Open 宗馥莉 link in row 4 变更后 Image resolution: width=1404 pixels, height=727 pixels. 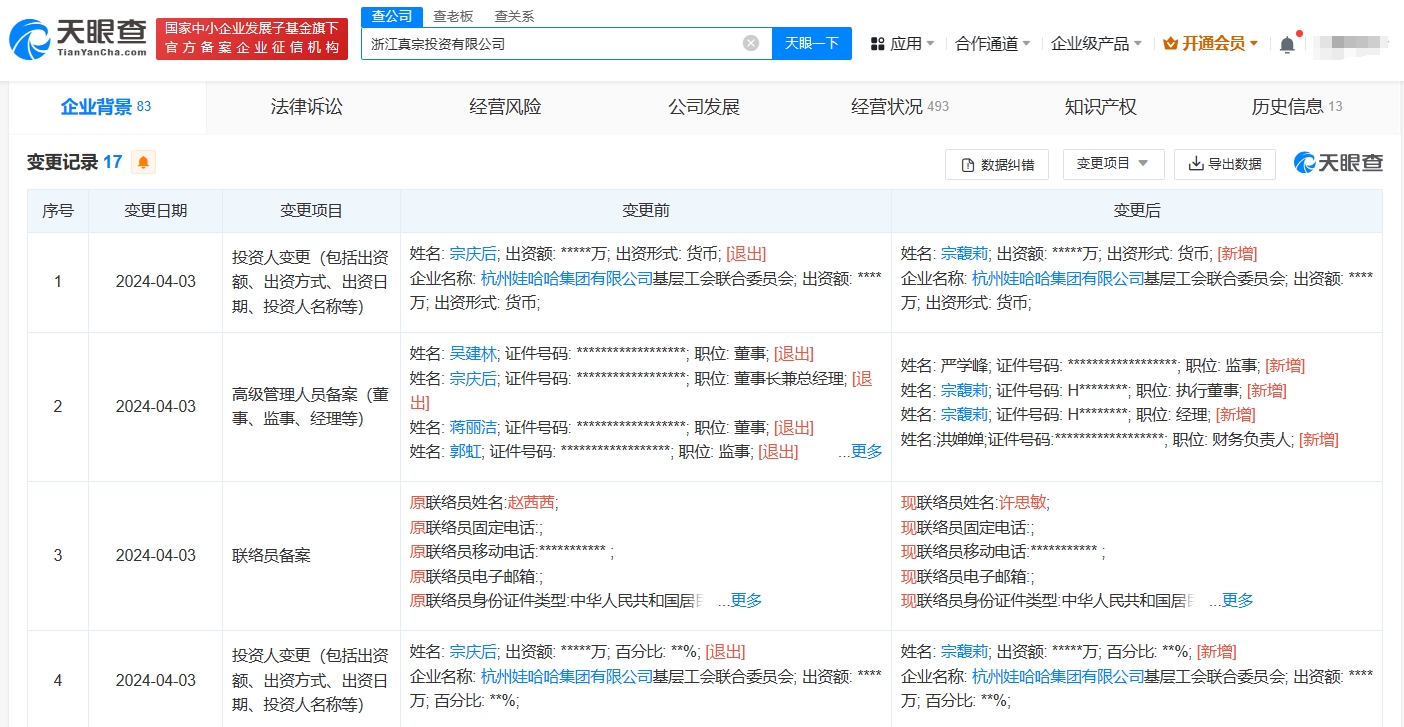964,652
